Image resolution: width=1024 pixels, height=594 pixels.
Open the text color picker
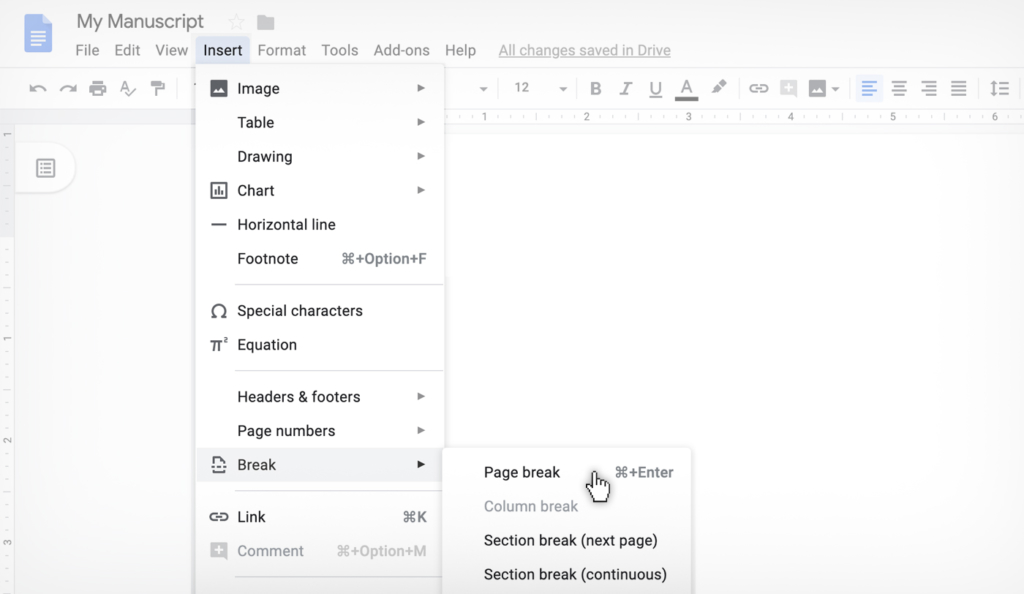[686, 88]
